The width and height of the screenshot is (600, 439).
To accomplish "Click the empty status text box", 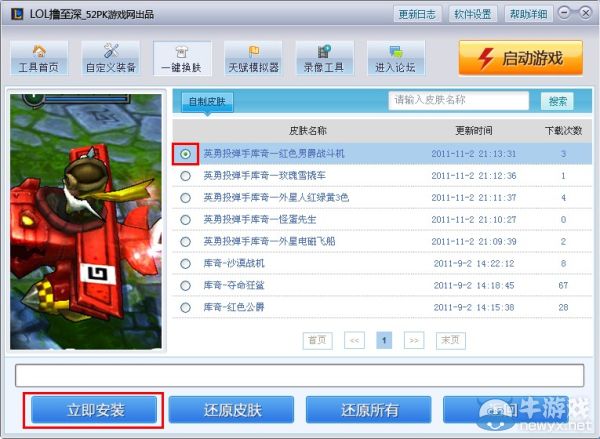I will click(300, 375).
